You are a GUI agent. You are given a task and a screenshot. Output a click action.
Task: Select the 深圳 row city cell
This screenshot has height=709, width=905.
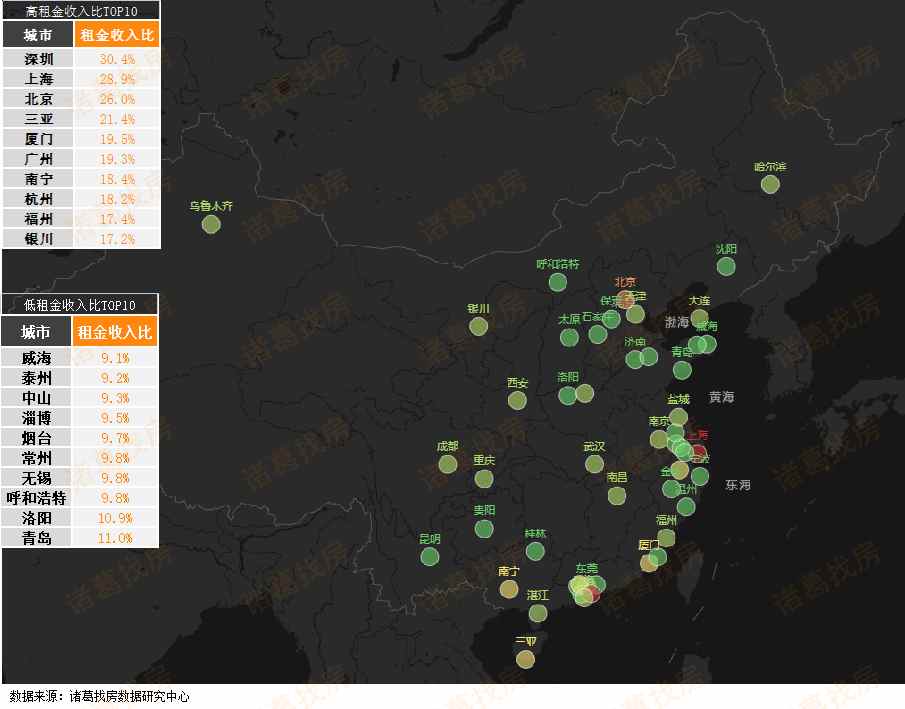point(38,59)
